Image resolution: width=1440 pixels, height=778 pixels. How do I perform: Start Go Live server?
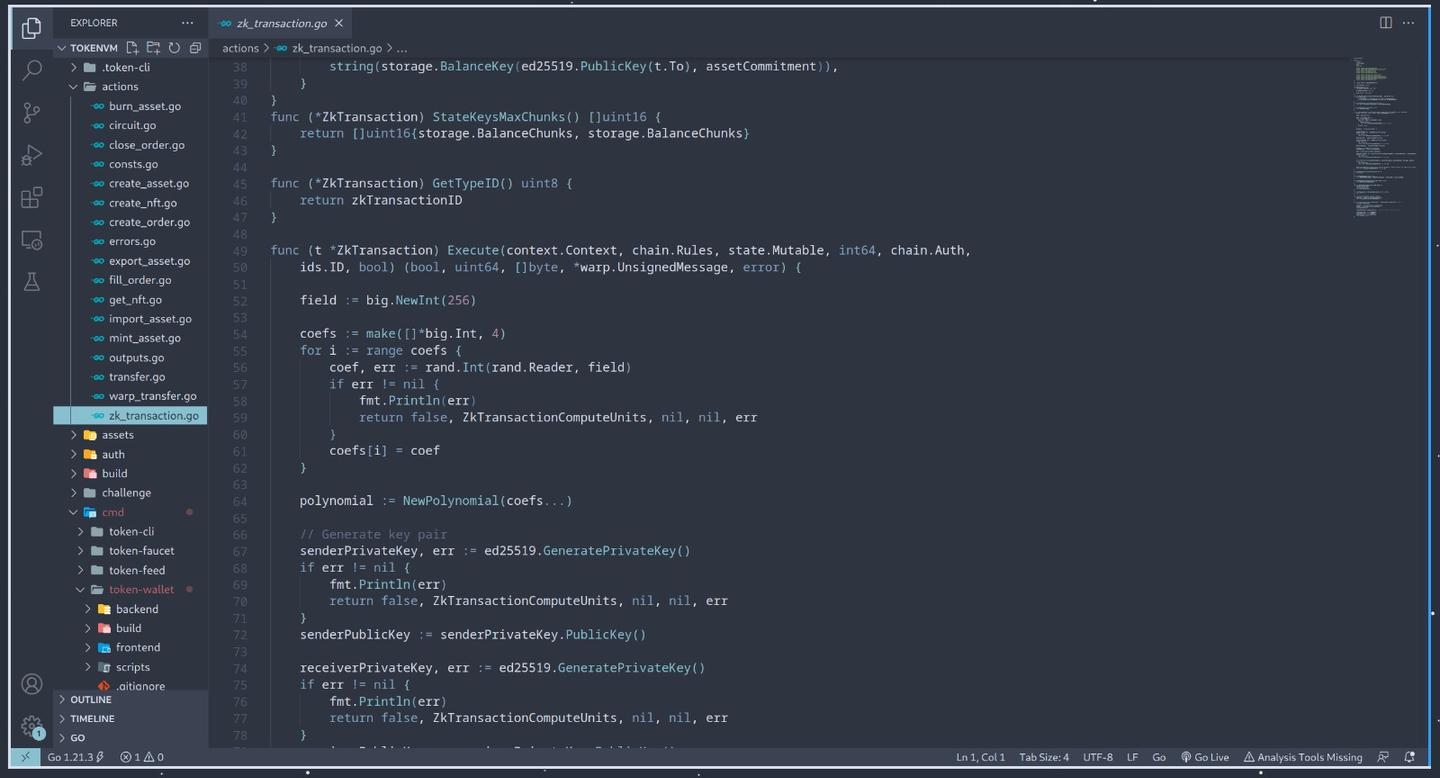tap(1205, 757)
